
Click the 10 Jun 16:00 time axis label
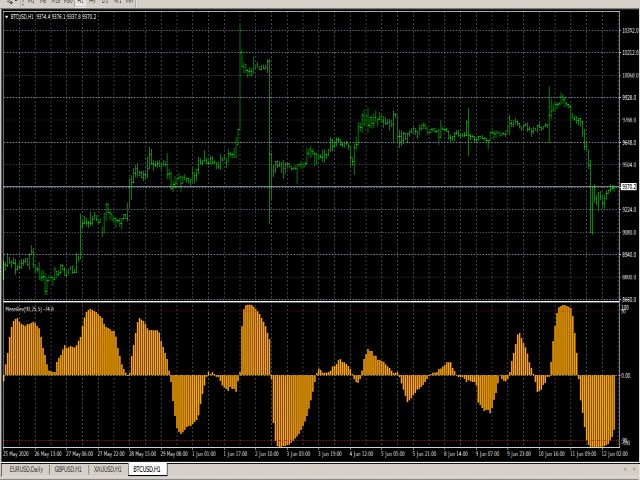tap(552, 454)
